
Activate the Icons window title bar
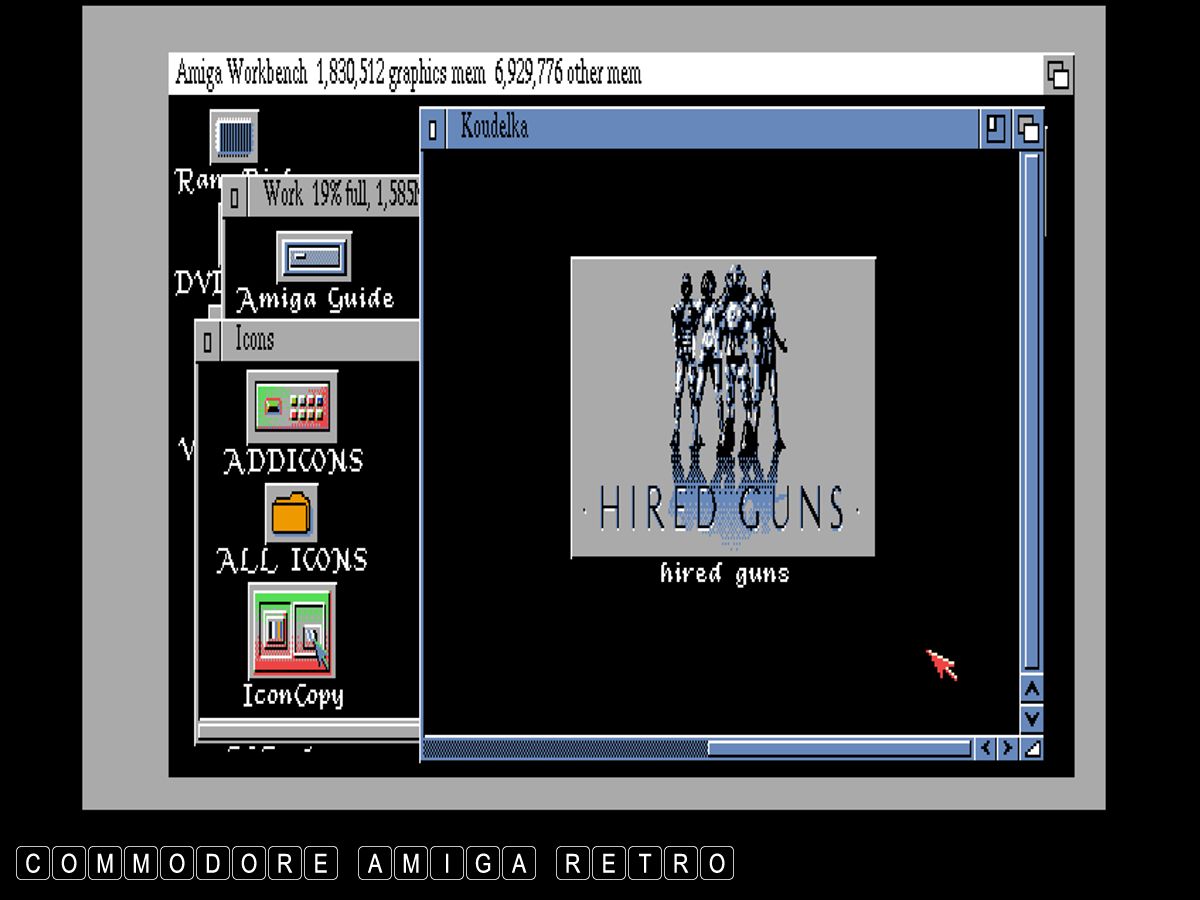pos(320,340)
